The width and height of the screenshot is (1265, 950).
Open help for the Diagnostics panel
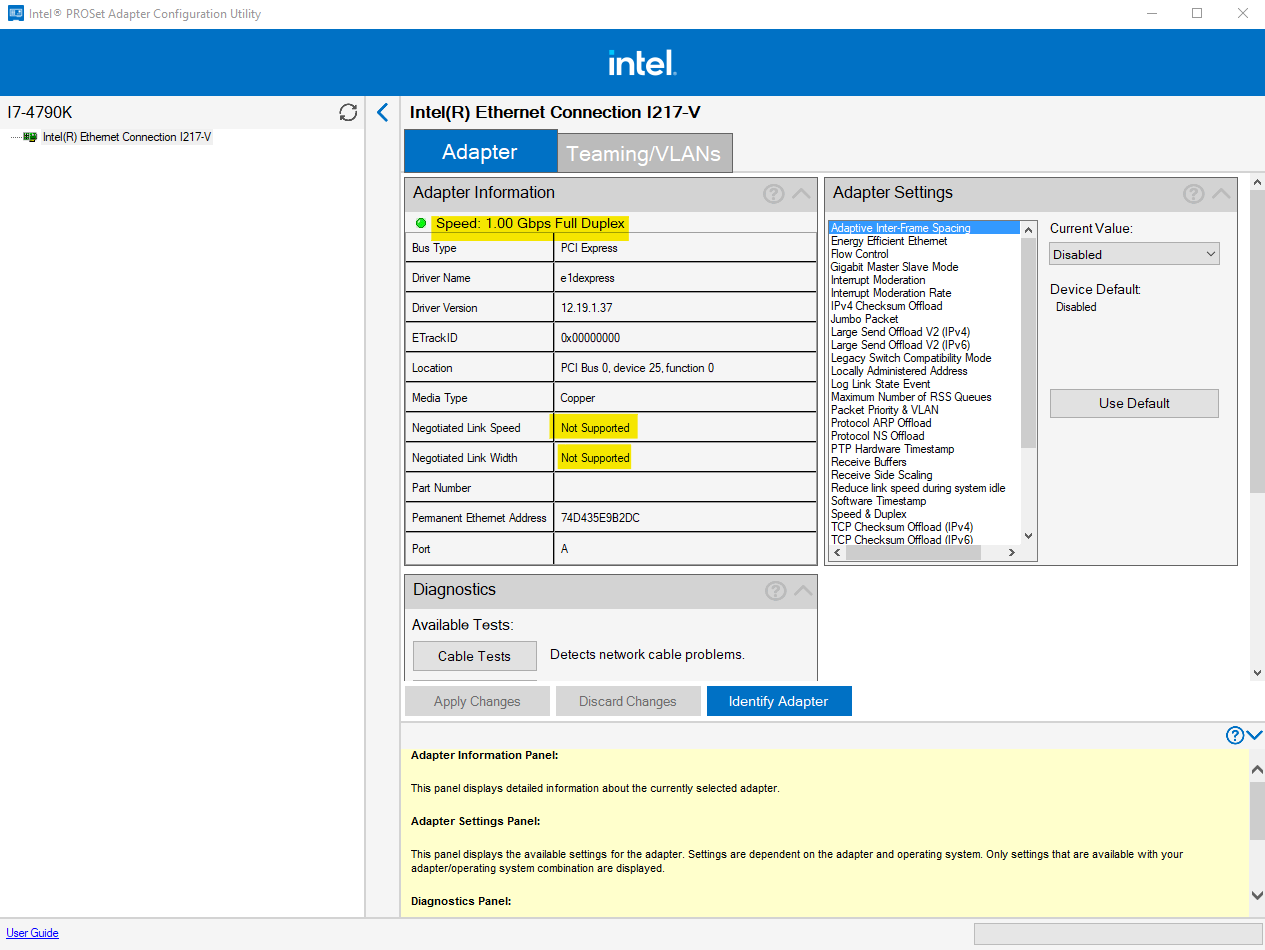click(x=775, y=590)
